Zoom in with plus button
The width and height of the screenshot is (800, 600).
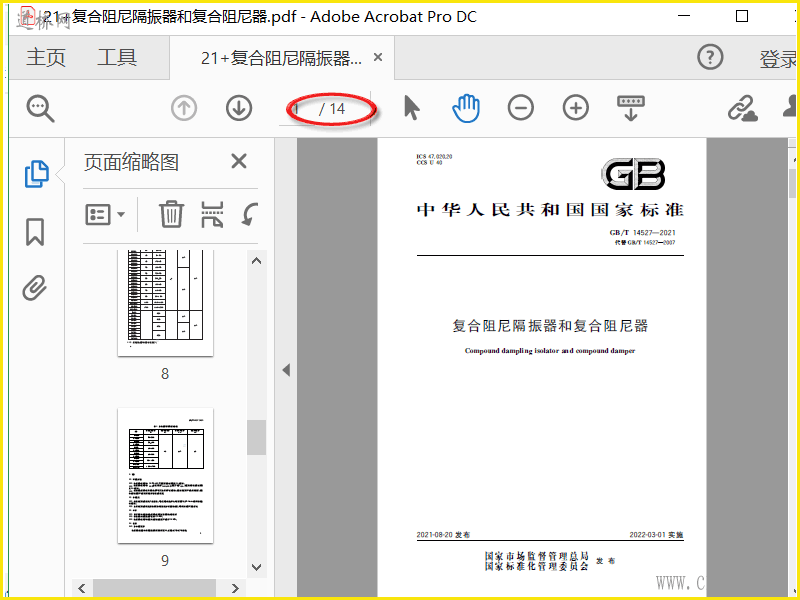tap(576, 108)
